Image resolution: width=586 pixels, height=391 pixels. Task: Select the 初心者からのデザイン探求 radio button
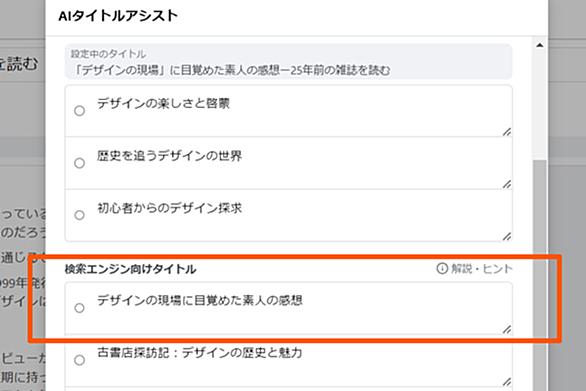click(79, 215)
